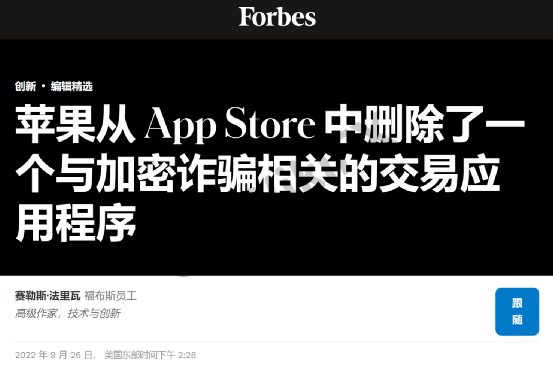Open author 赛勒斯·法里瓦 profile link
The height and width of the screenshot is (378, 553).
click(48, 295)
